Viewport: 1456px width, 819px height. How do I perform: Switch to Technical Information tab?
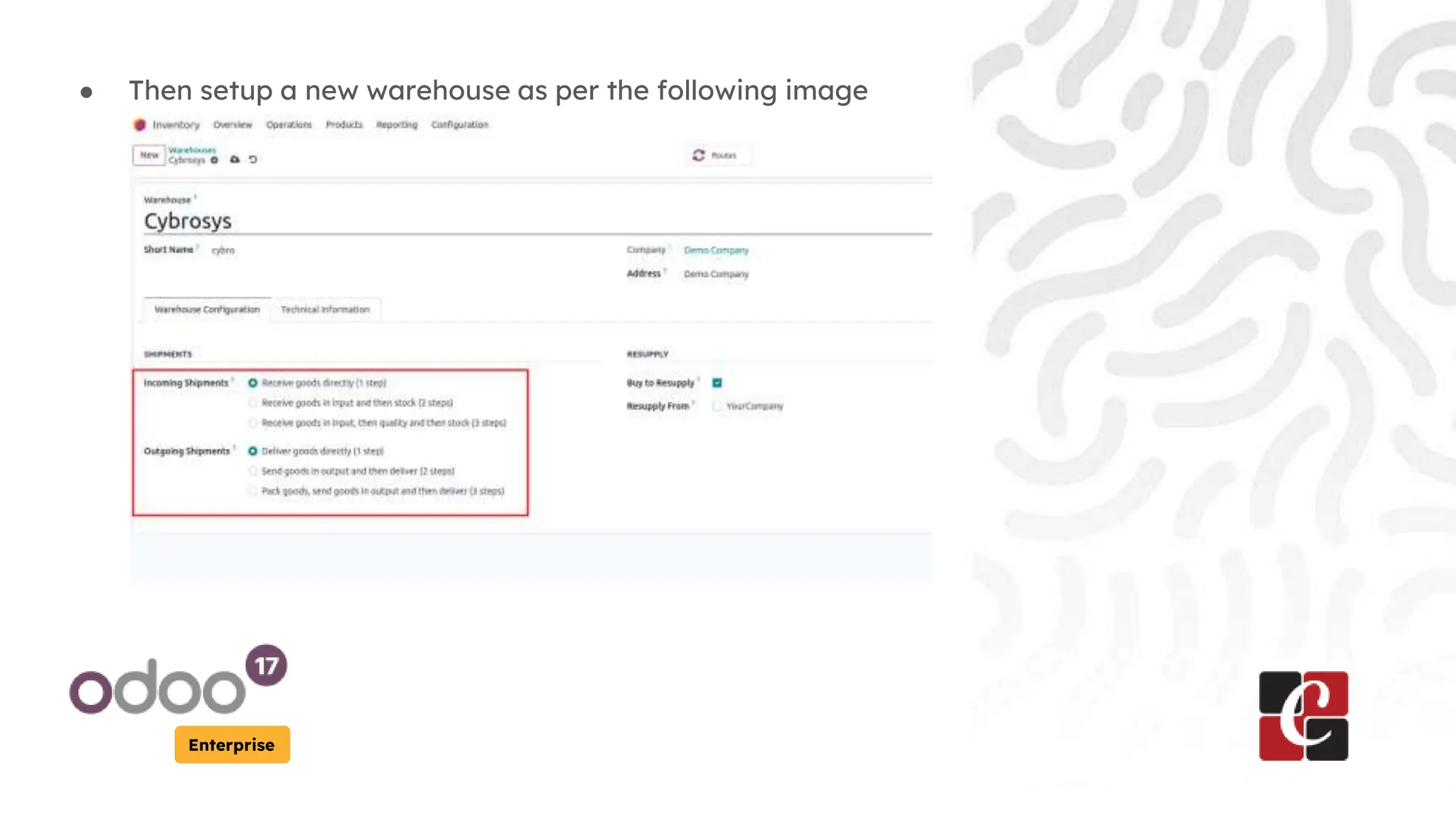(x=325, y=309)
